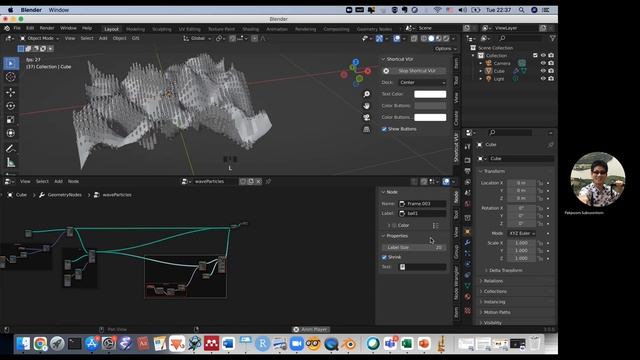The width and height of the screenshot is (640, 360).
Task: Open the Material properties tab
Action: [468, 297]
